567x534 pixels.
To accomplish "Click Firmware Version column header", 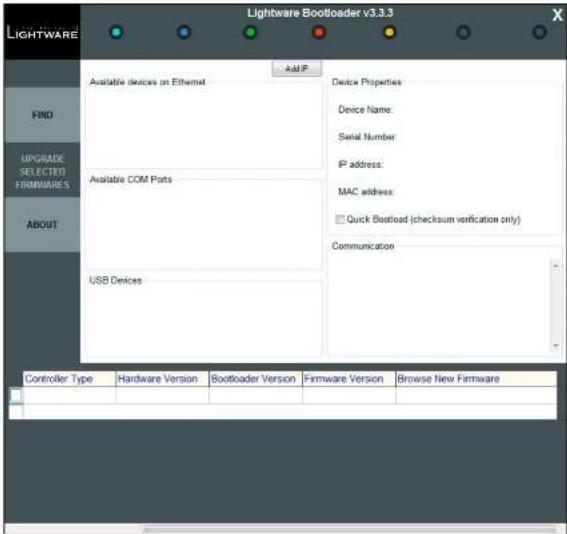I will [x=349, y=379].
